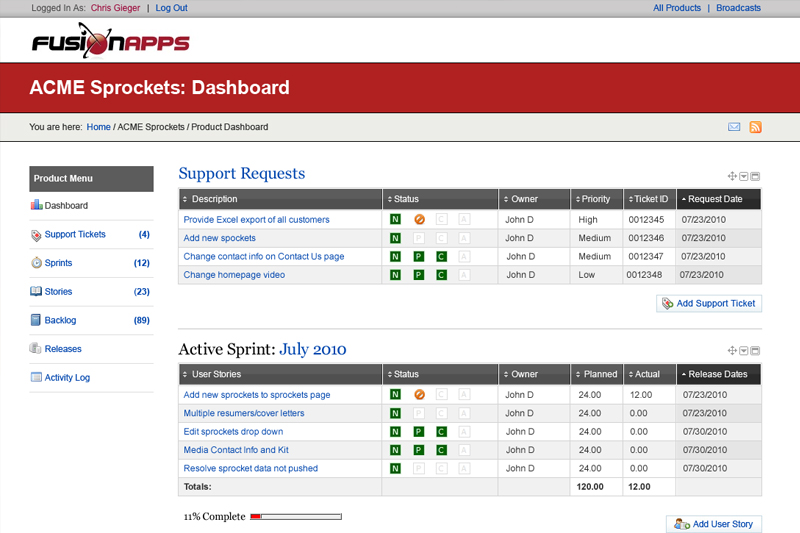Screen dimensions: 800x533
Task: Click the July 2010 sprint title
Action: click(x=313, y=349)
